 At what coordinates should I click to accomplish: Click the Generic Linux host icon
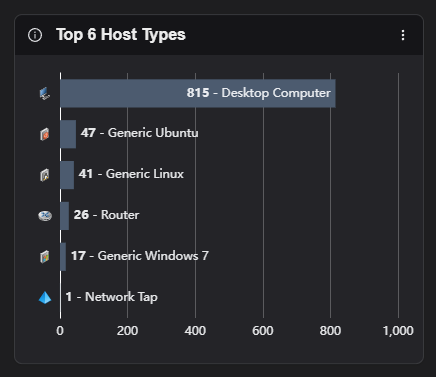45,175
